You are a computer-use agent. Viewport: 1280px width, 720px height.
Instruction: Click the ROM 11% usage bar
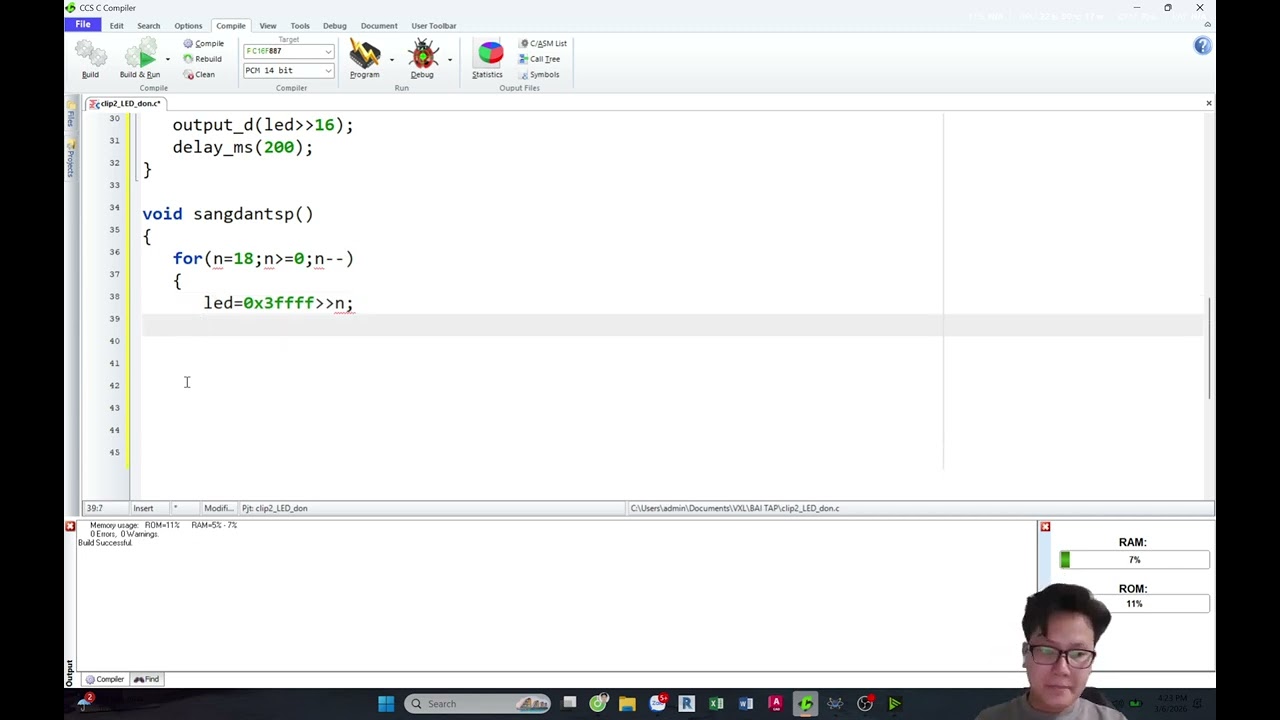tap(1134, 603)
